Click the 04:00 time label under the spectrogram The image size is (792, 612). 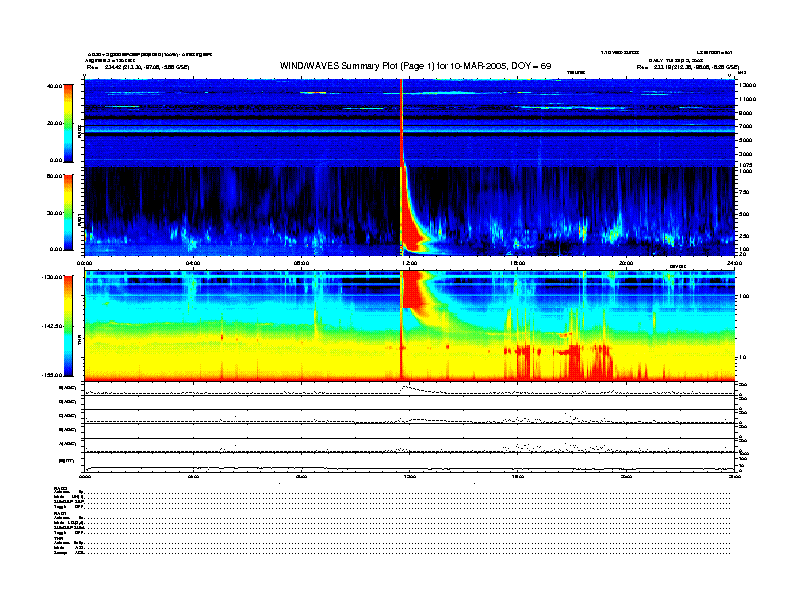193,263
